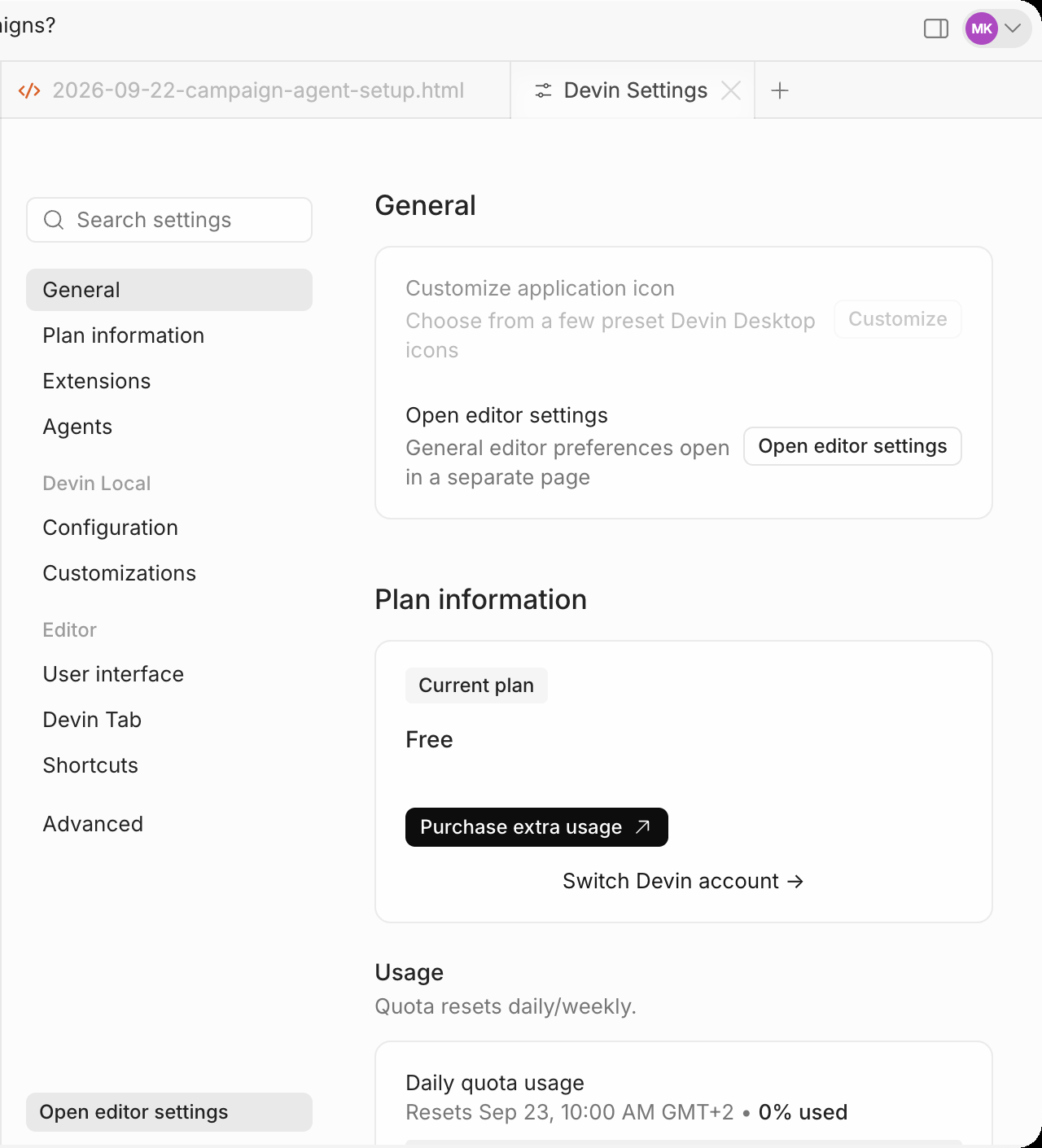This screenshot has width=1042, height=1148.
Task: Open Plan information in the sidebar
Action: coord(169,335)
